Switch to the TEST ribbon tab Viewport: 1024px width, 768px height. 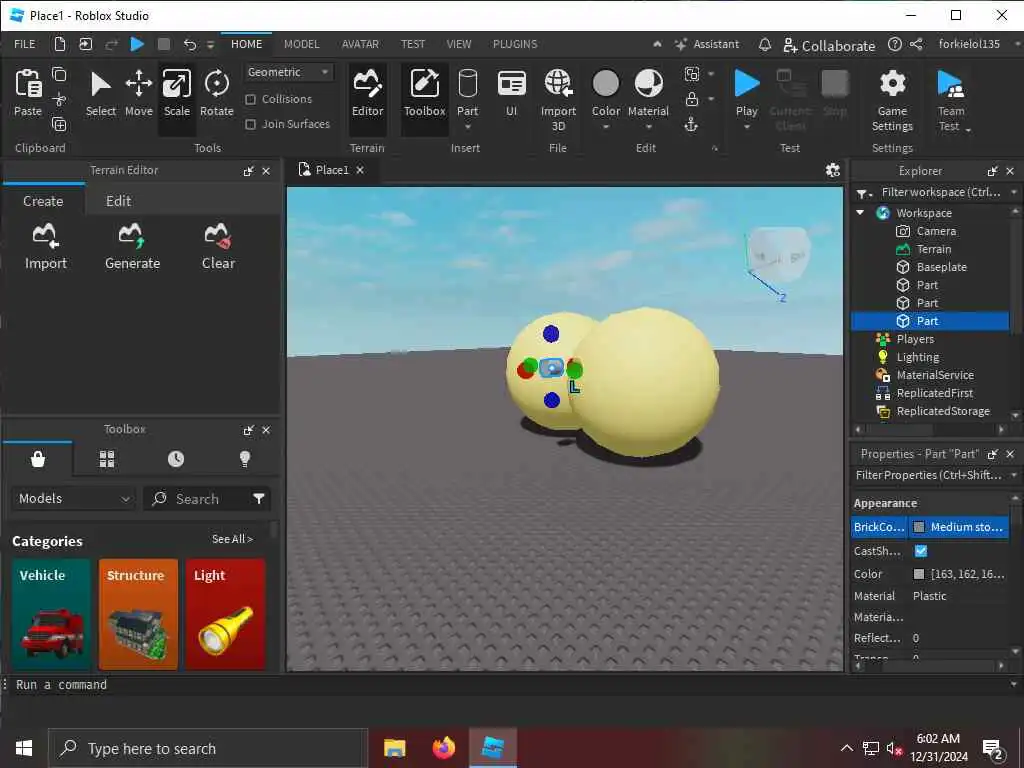pyautogui.click(x=413, y=44)
